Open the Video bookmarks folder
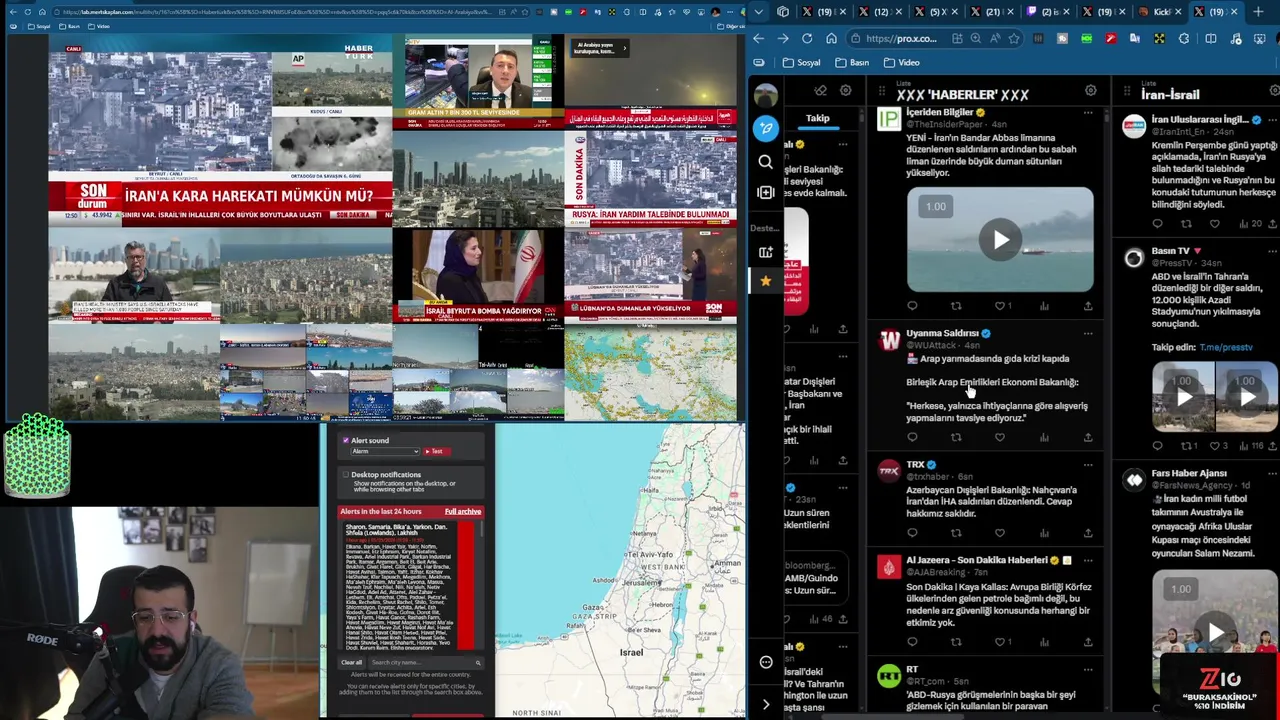The height and width of the screenshot is (720, 1280). 902,62
